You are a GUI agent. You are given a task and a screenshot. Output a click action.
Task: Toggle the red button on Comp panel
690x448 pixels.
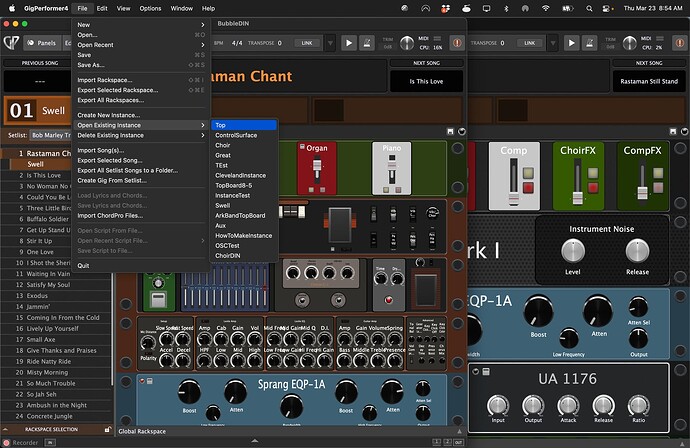pos(528,188)
